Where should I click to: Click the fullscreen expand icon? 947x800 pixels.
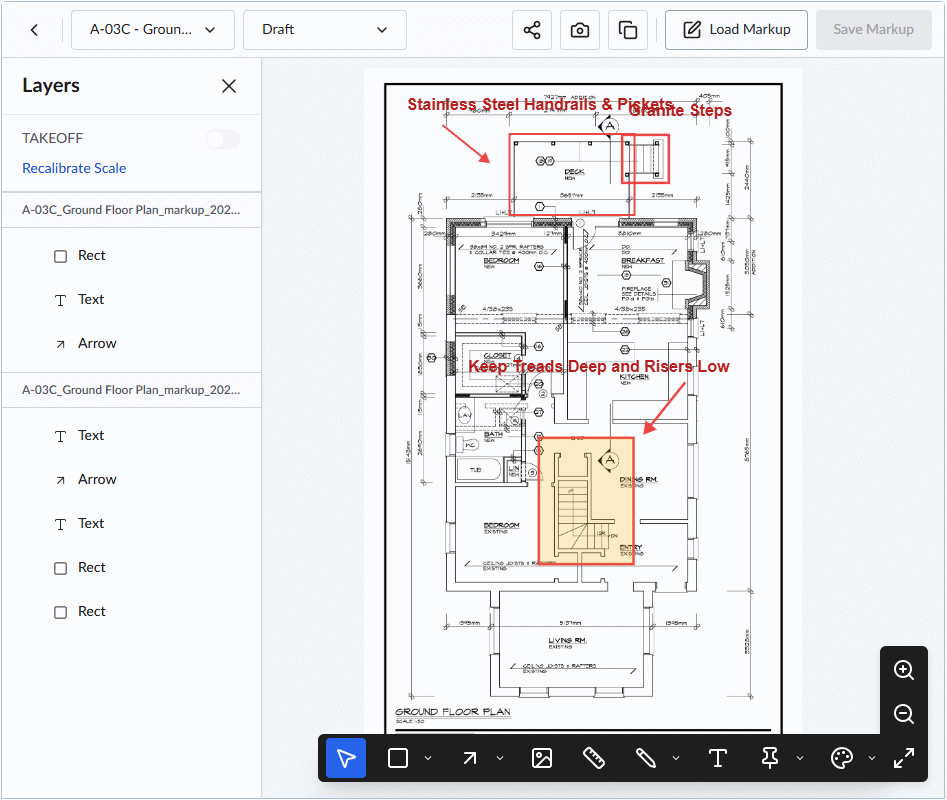[904, 758]
